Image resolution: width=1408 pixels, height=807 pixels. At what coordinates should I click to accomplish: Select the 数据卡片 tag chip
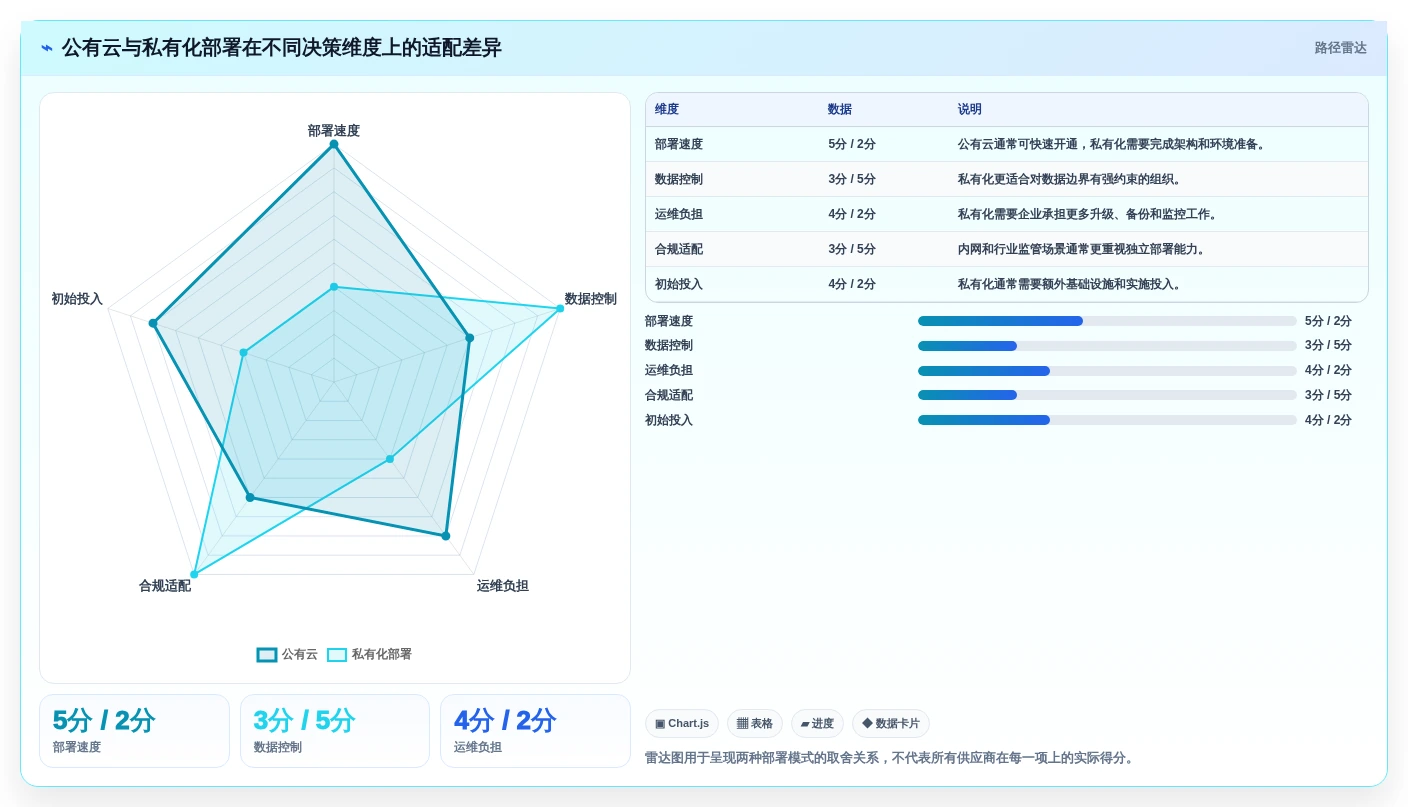(890, 724)
